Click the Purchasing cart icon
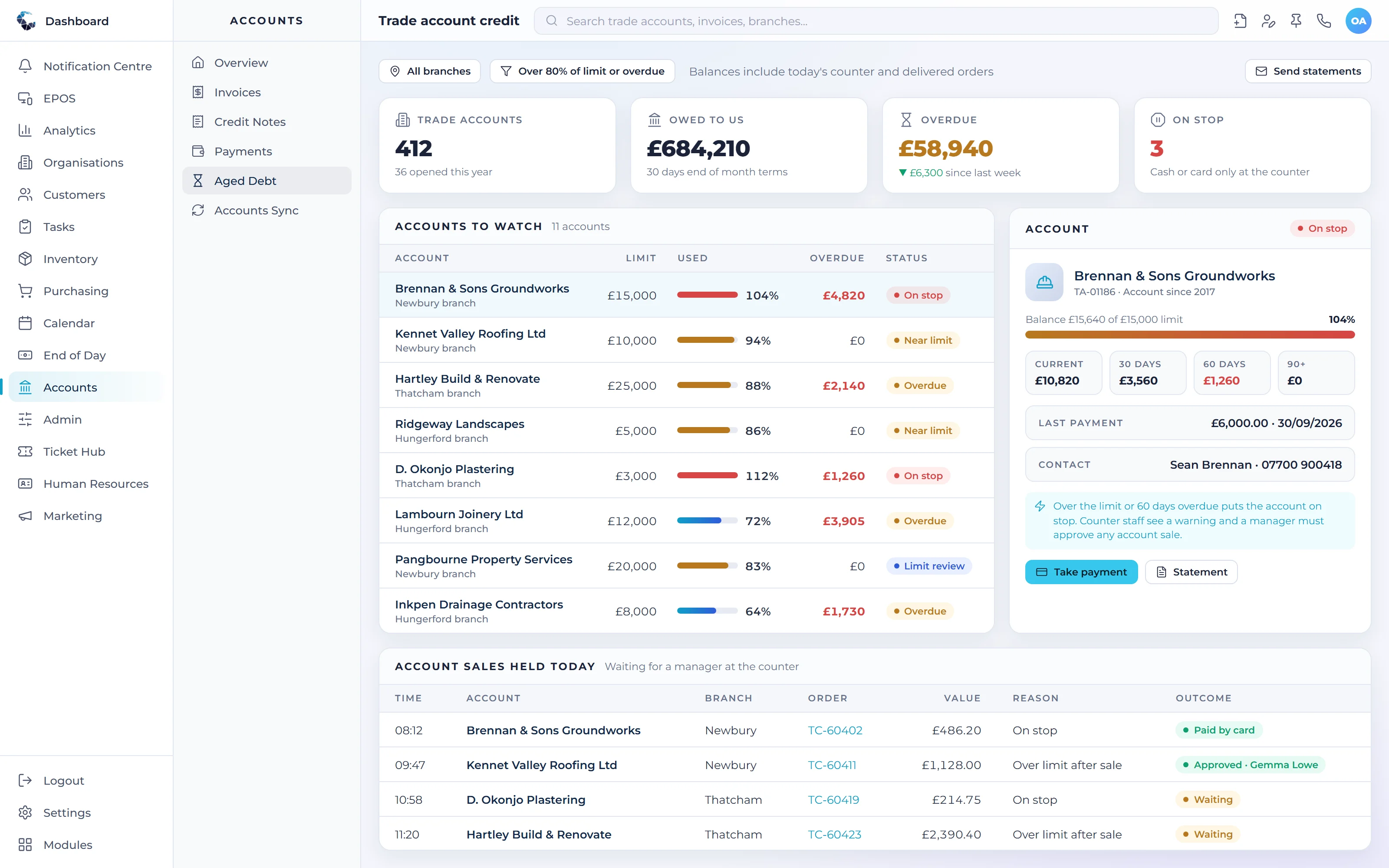This screenshot has width=1389, height=868. 25,291
